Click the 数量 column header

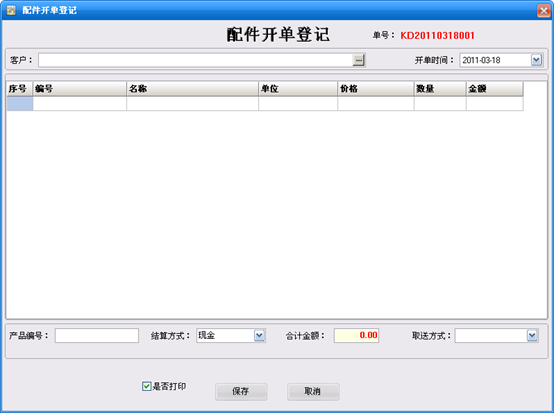(x=440, y=89)
